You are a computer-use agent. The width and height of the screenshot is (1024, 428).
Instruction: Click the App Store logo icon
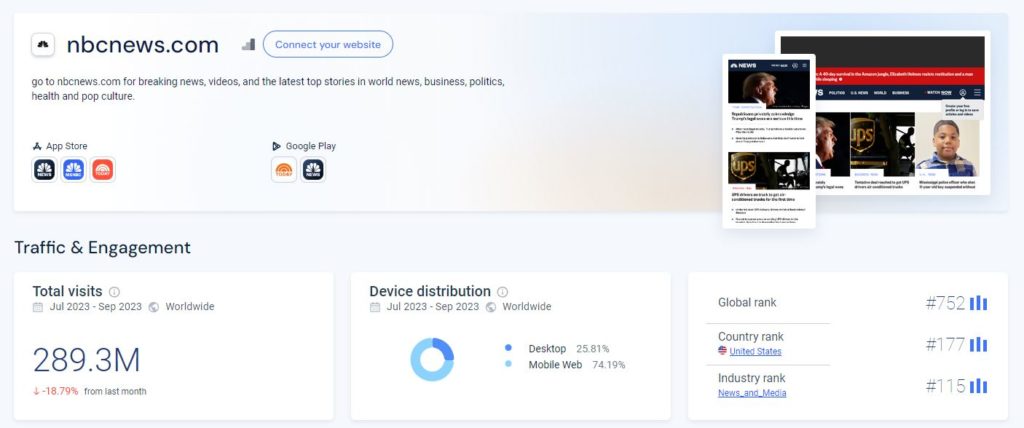coord(37,146)
